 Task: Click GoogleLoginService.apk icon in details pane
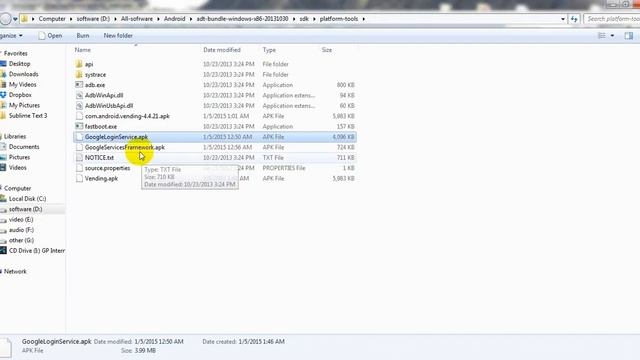tap(6, 347)
